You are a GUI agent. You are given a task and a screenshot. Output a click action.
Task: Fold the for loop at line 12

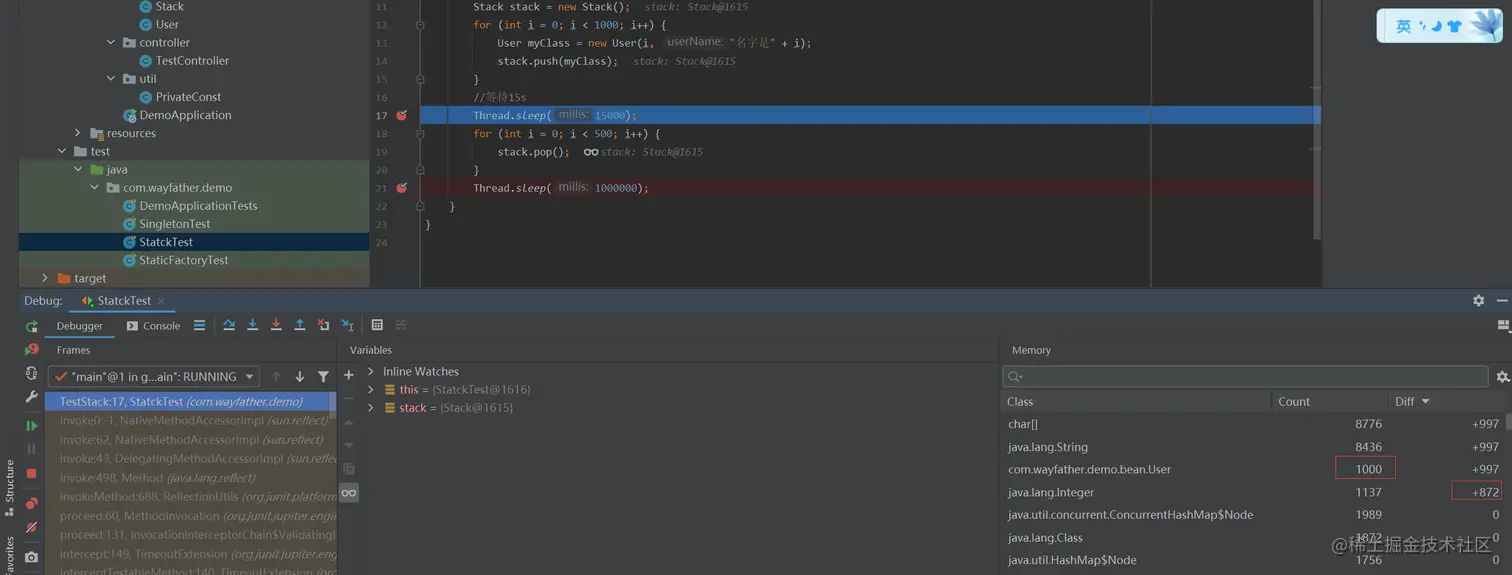point(420,25)
